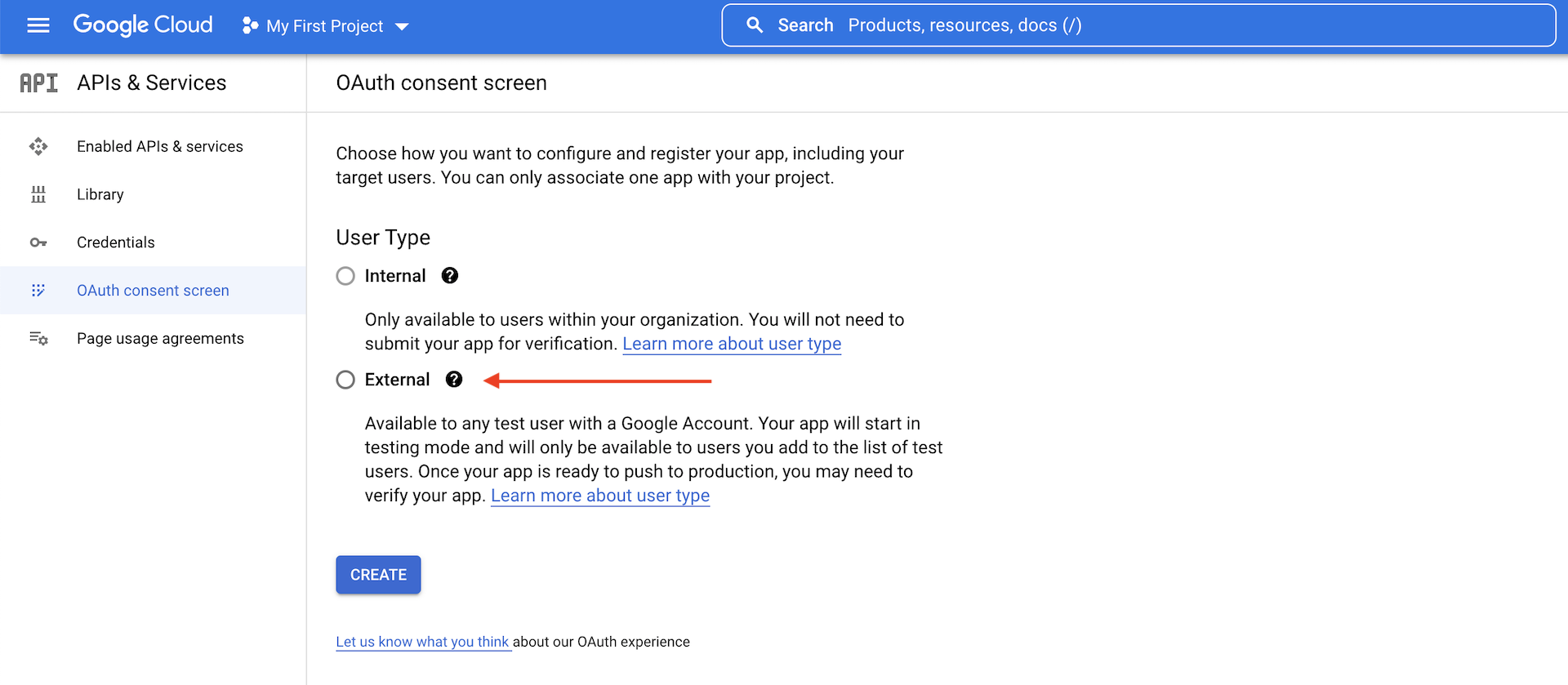Click the User Type heading
The width and height of the screenshot is (1568, 685).
[383, 238]
